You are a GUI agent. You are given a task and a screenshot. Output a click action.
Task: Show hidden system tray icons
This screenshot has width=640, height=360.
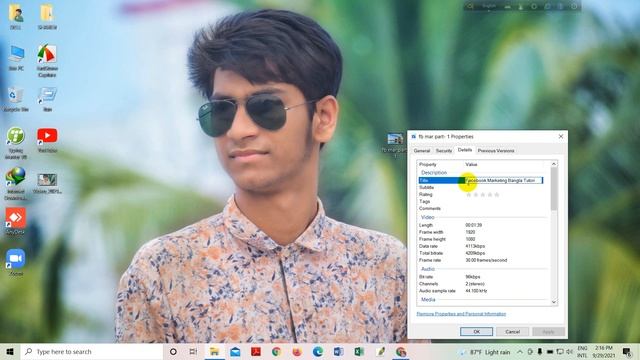pyautogui.click(x=520, y=352)
